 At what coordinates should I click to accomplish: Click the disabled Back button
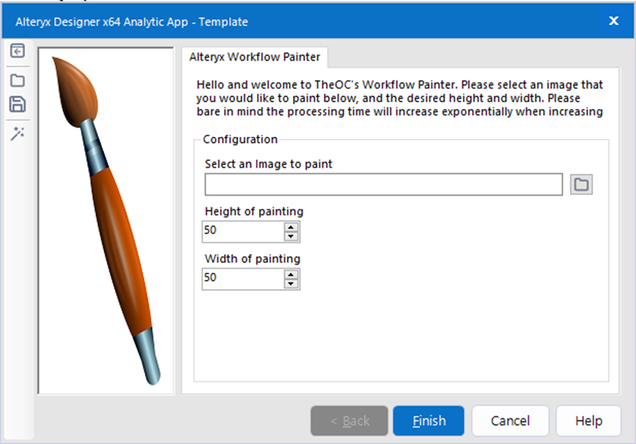(349, 421)
